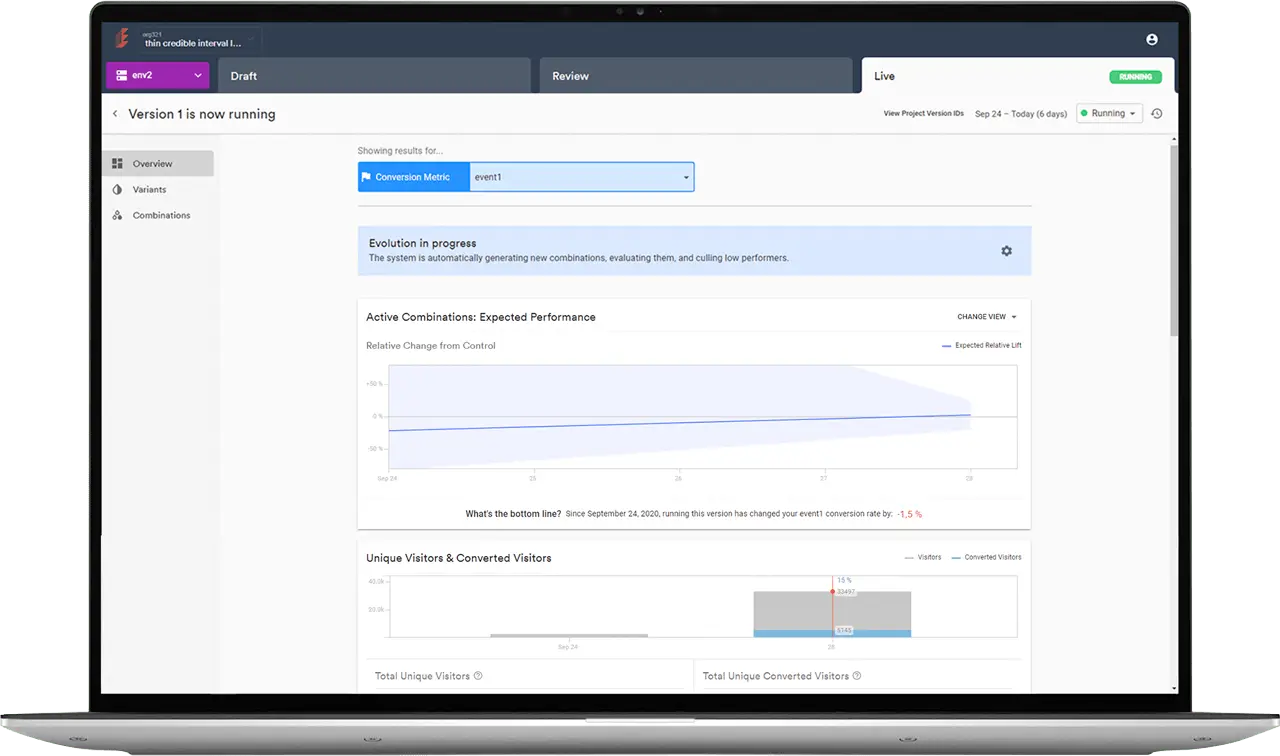Open the Change View menu
The image size is (1280, 756).
pyautogui.click(x=986, y=317)
